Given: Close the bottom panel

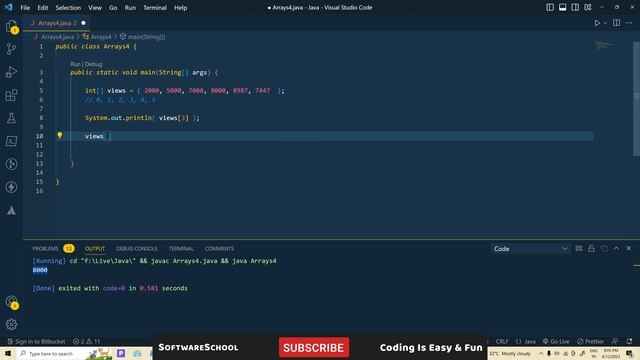Looking at the screenshot, I should pos(629,249).
